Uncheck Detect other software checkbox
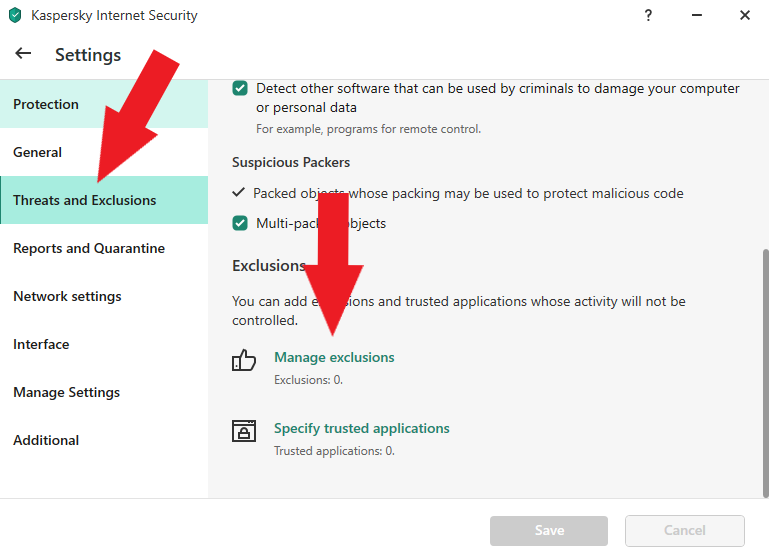This screenshot has width=769, height=557. tap(240, 88)
